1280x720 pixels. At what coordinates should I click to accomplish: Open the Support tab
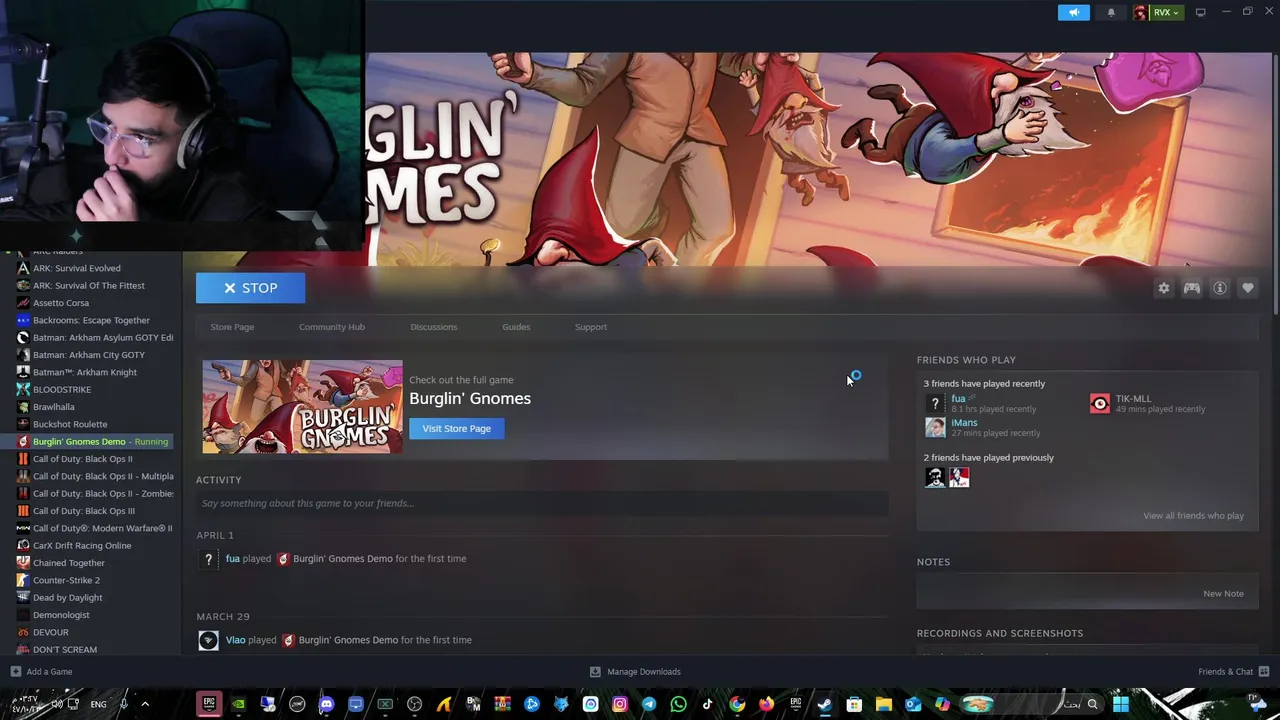[591, 327]
